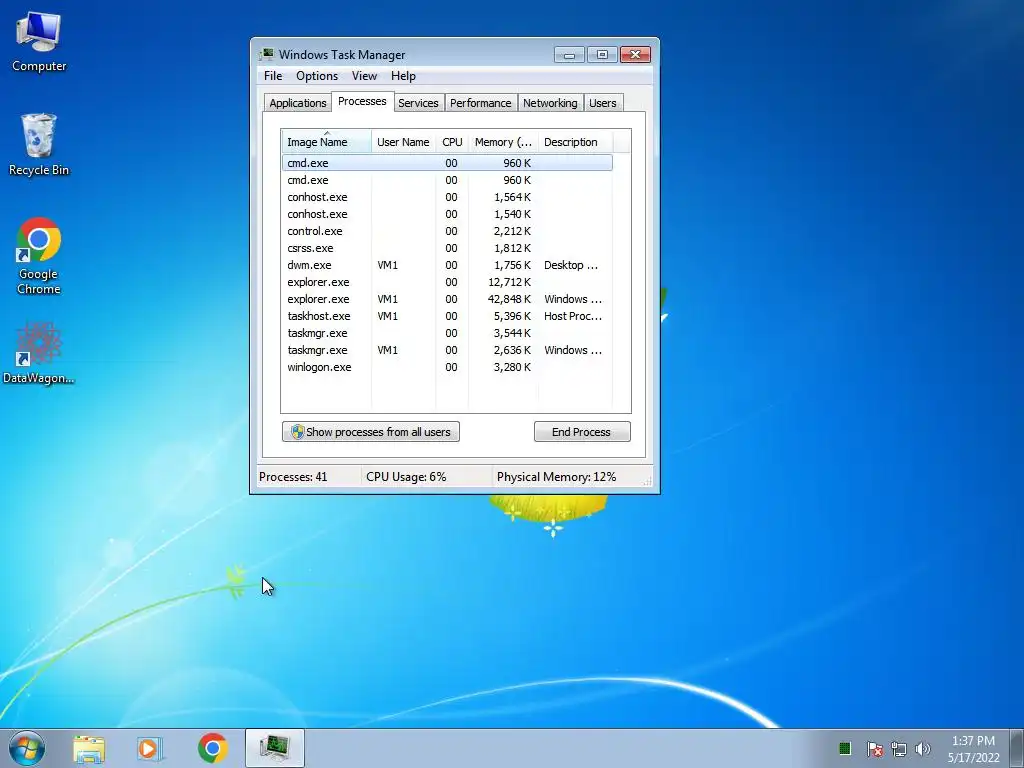Switch to the Services tab
Image resolution: width=1024 pixels, height=768 pixels.
point(418,103)
